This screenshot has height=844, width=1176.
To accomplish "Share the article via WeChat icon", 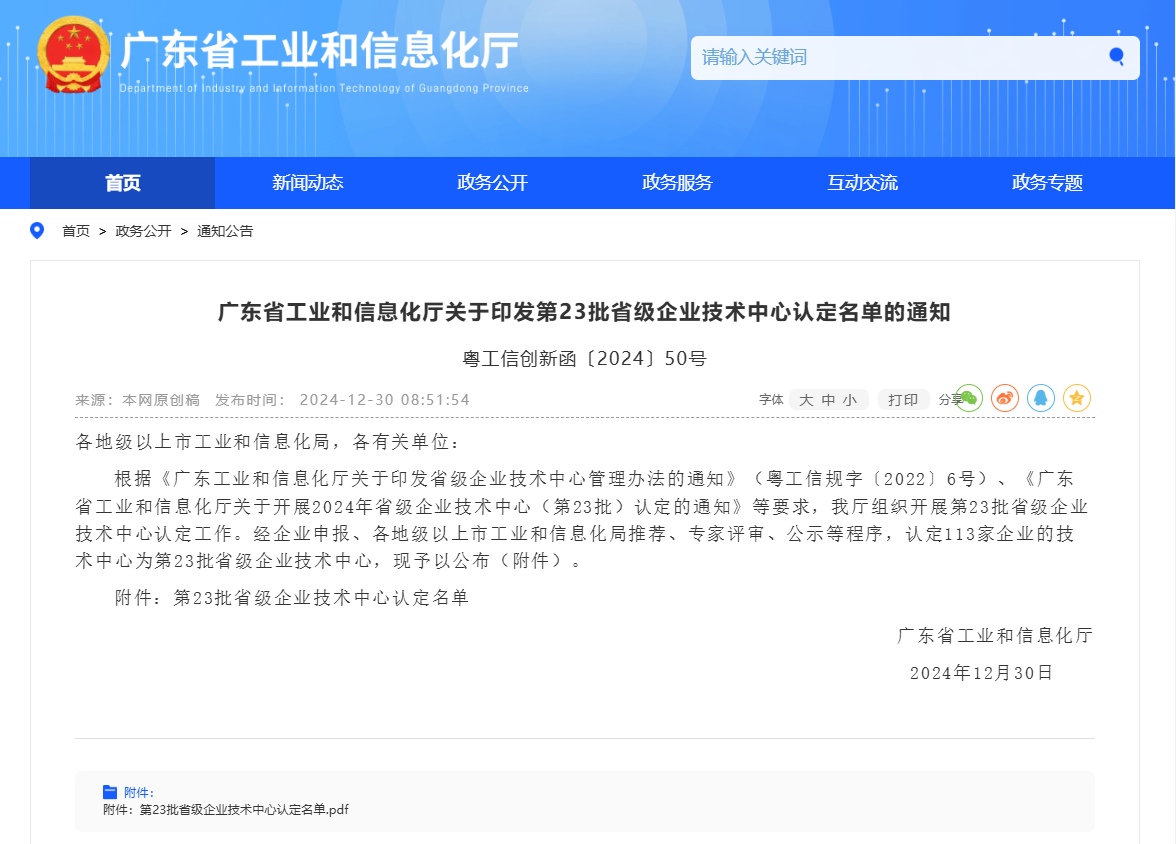I will point(968,398).
